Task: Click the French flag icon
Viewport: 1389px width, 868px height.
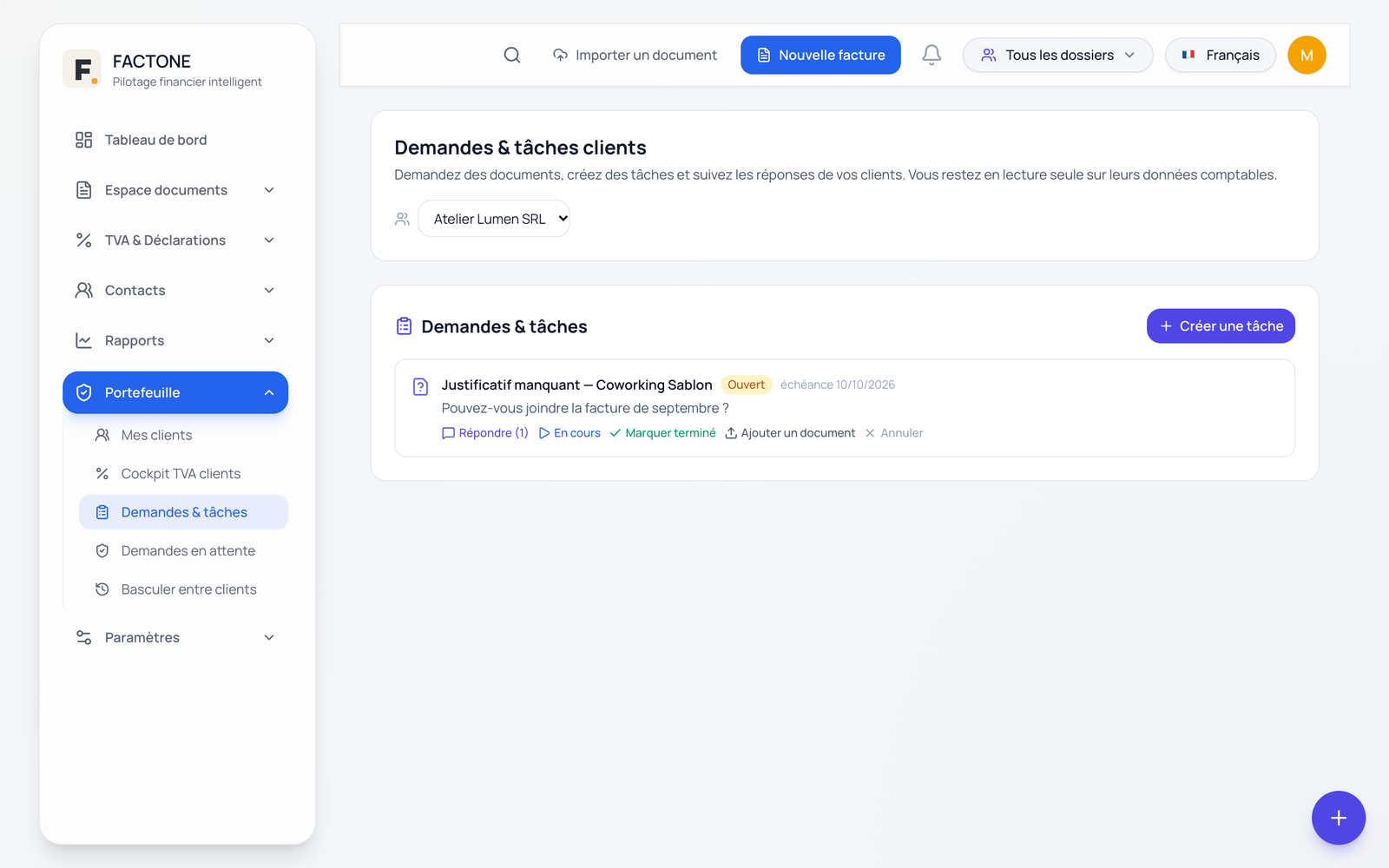Action: pyautogui.click(x=1188, y=55)
